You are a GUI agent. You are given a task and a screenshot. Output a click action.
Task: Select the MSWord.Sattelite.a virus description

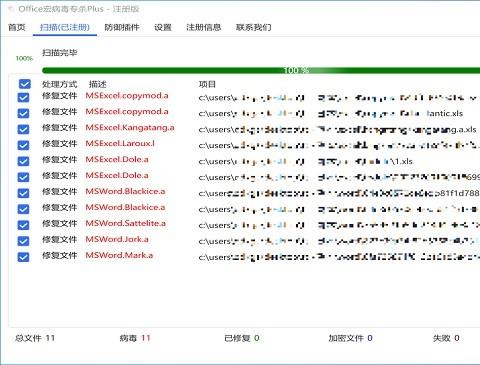pyautogui.click(x=125, y=223)
